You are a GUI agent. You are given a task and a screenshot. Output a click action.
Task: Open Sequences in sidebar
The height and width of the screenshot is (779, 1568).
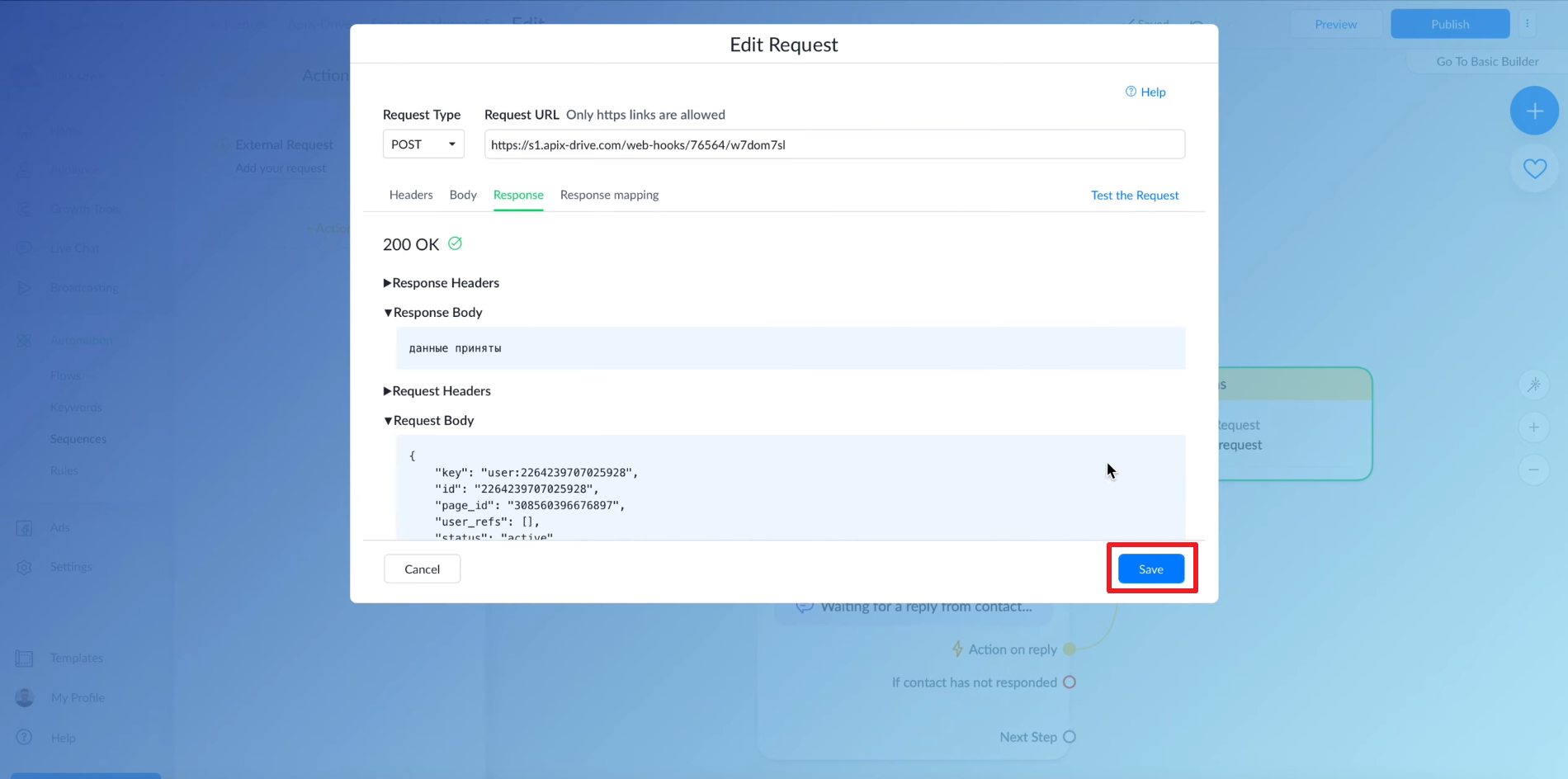tap(78, 439)
